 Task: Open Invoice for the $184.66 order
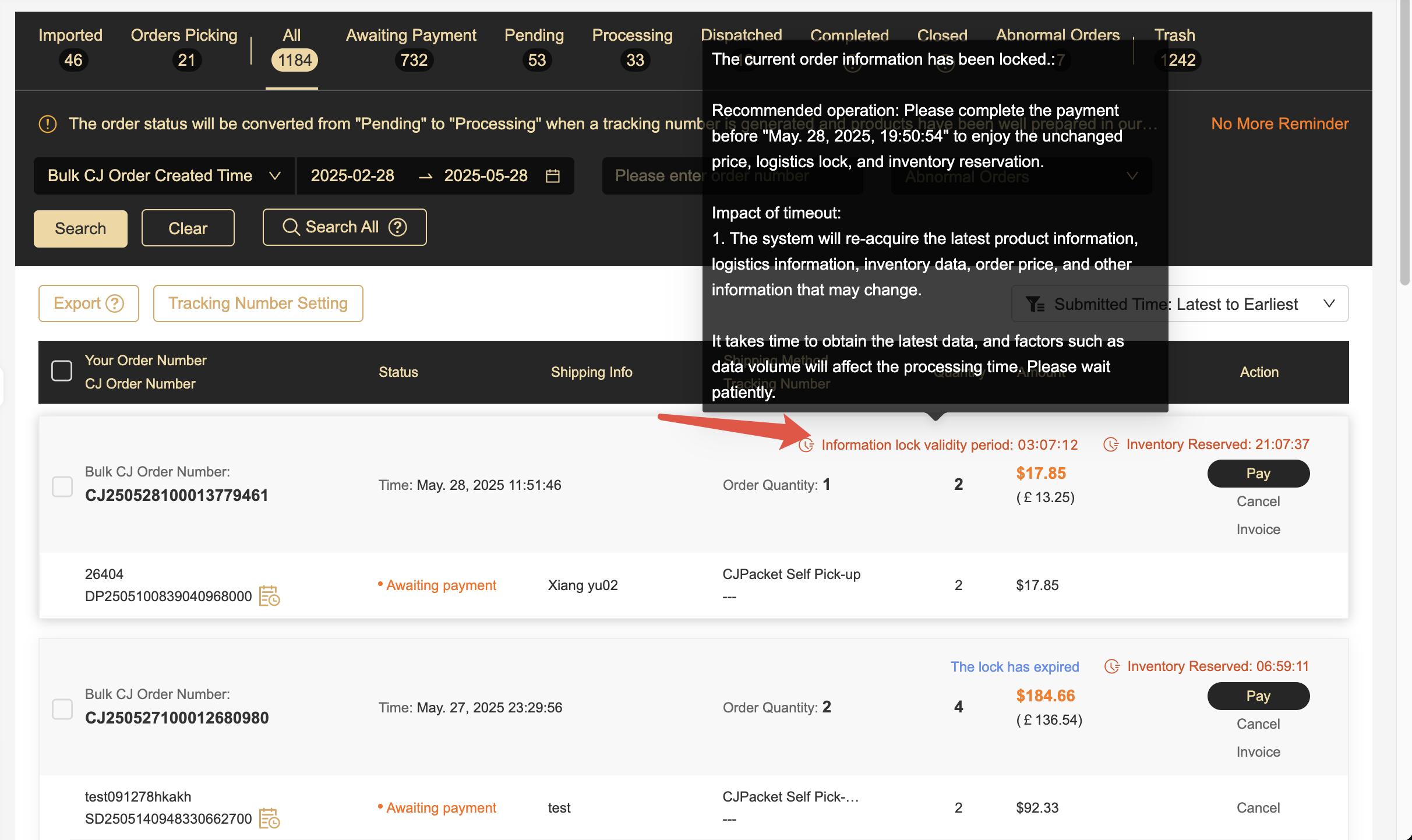pyautogui.click(x=1258, y=752)
